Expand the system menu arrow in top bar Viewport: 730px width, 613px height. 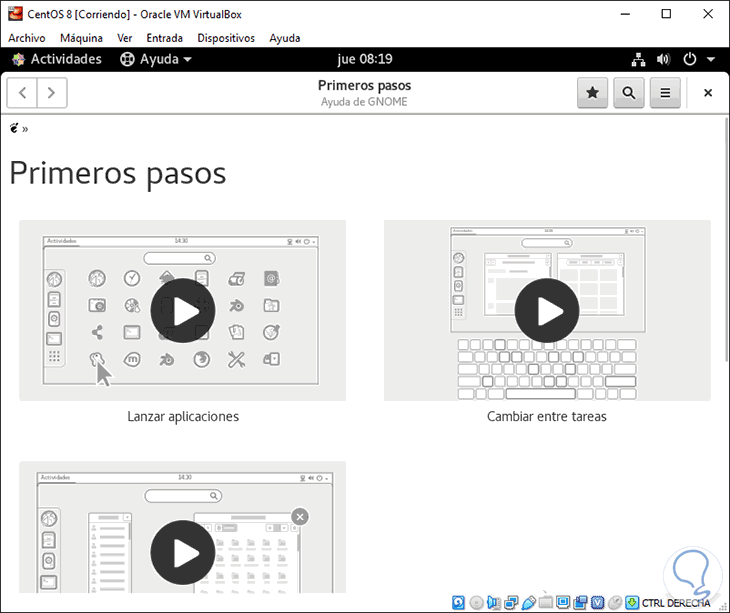(710, 59)
